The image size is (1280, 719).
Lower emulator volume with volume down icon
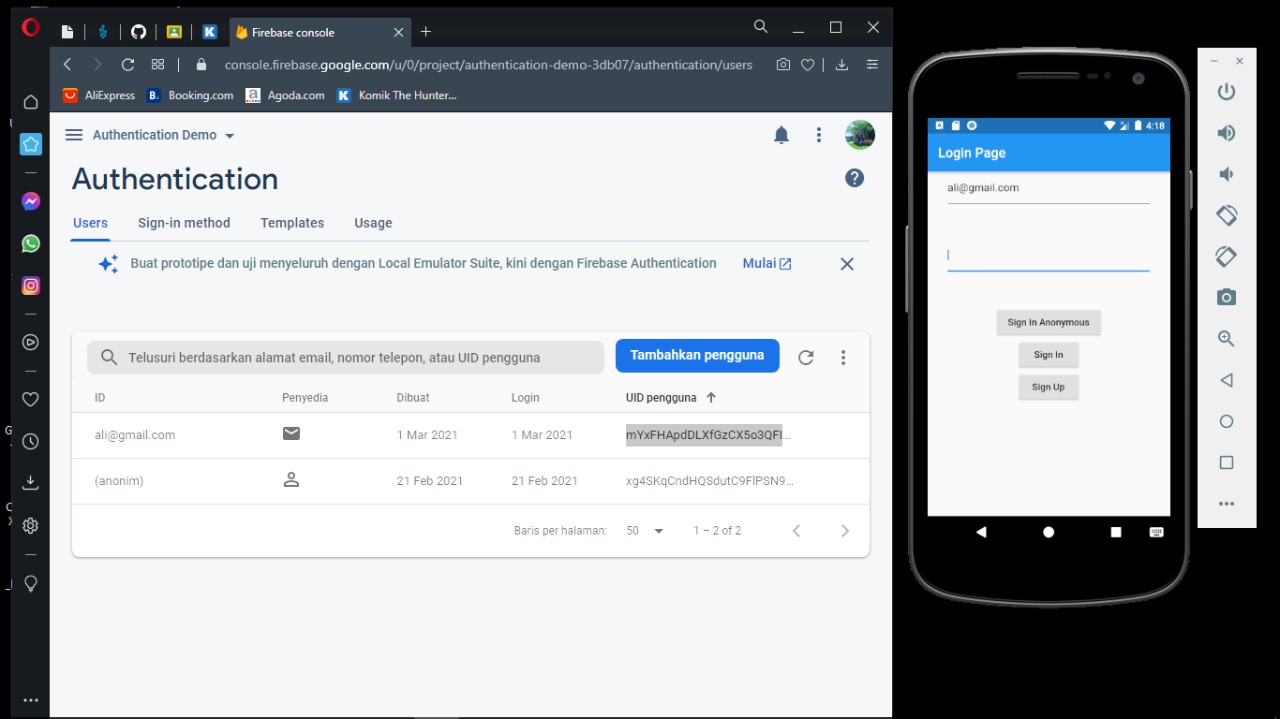click(x=1225, y=174)
